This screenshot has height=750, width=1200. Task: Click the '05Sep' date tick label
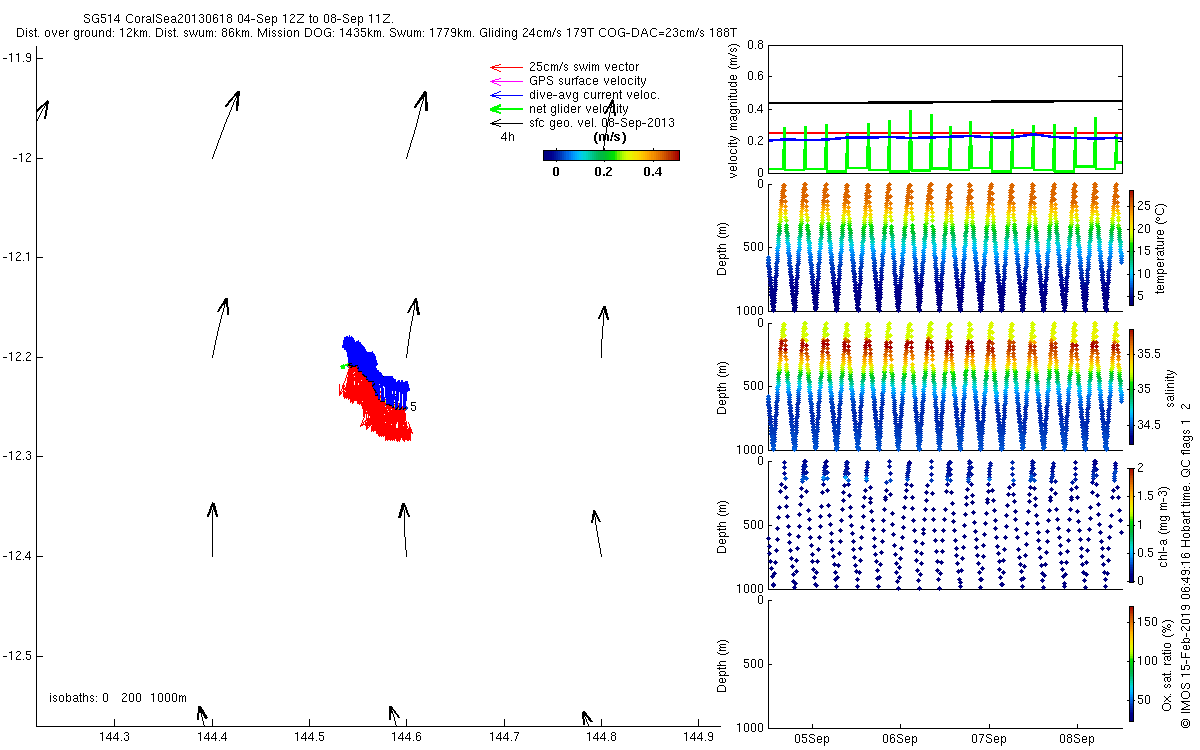click(x=811, y=741)
